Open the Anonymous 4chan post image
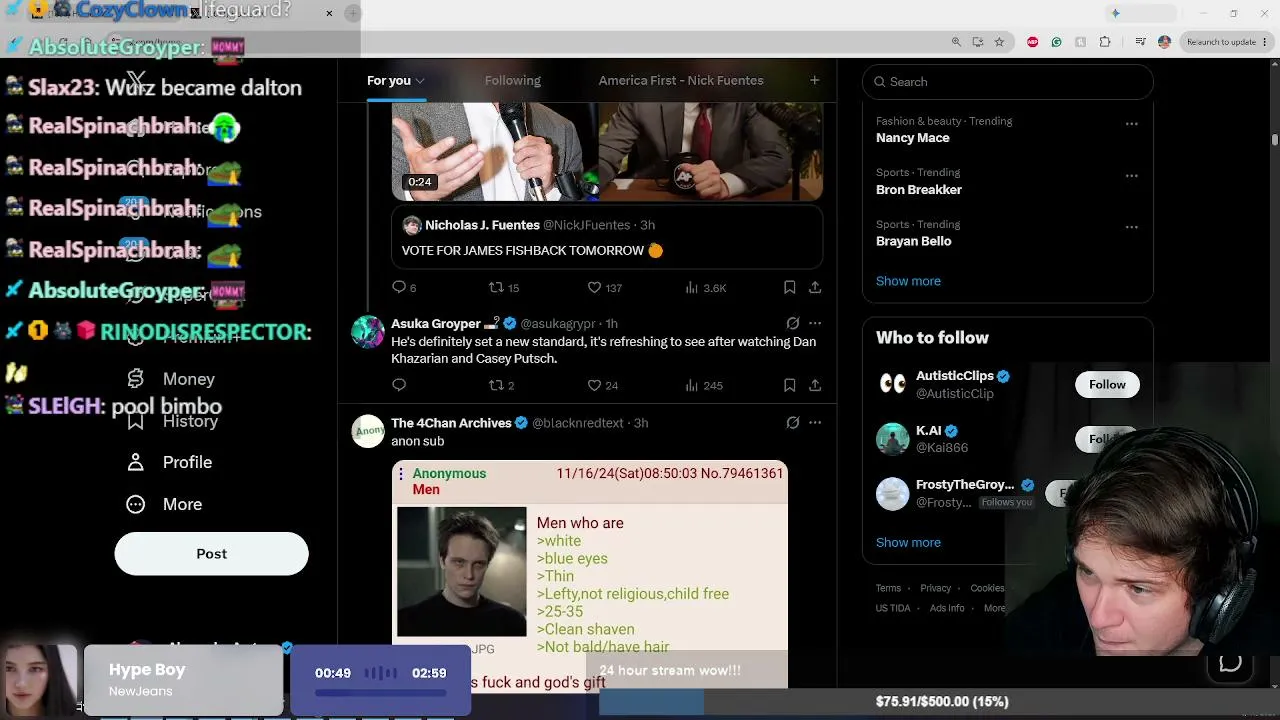The image size is (1280, 720). tap(461, 572)
